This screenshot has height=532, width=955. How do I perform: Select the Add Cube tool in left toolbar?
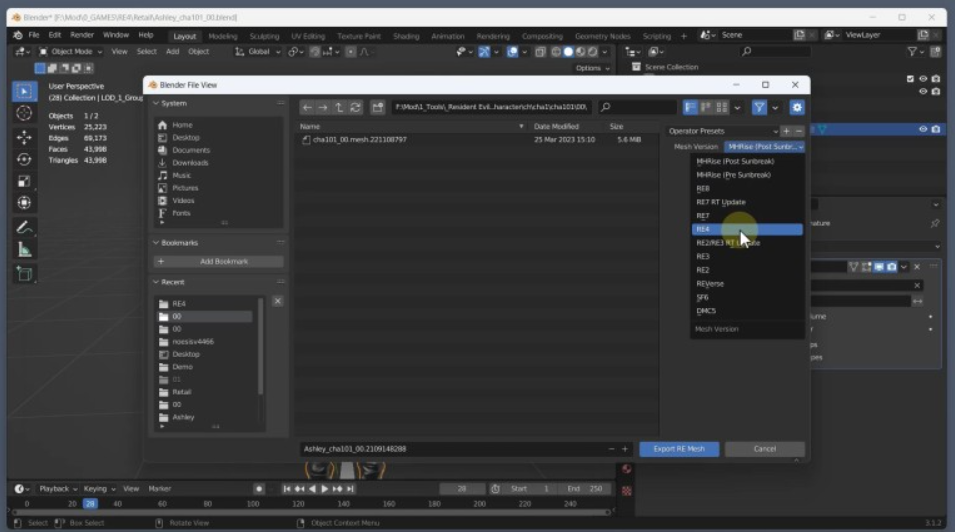(24, 274)
